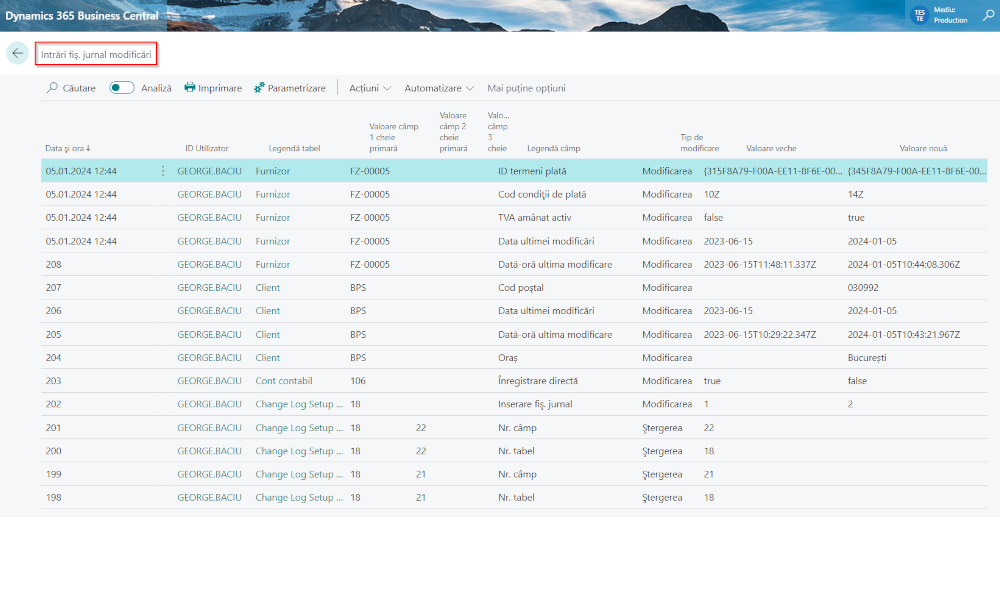Screen dimensions: 1000x600
Task: Open the selected row's ellipsis menu
Action: coord(163,170)
